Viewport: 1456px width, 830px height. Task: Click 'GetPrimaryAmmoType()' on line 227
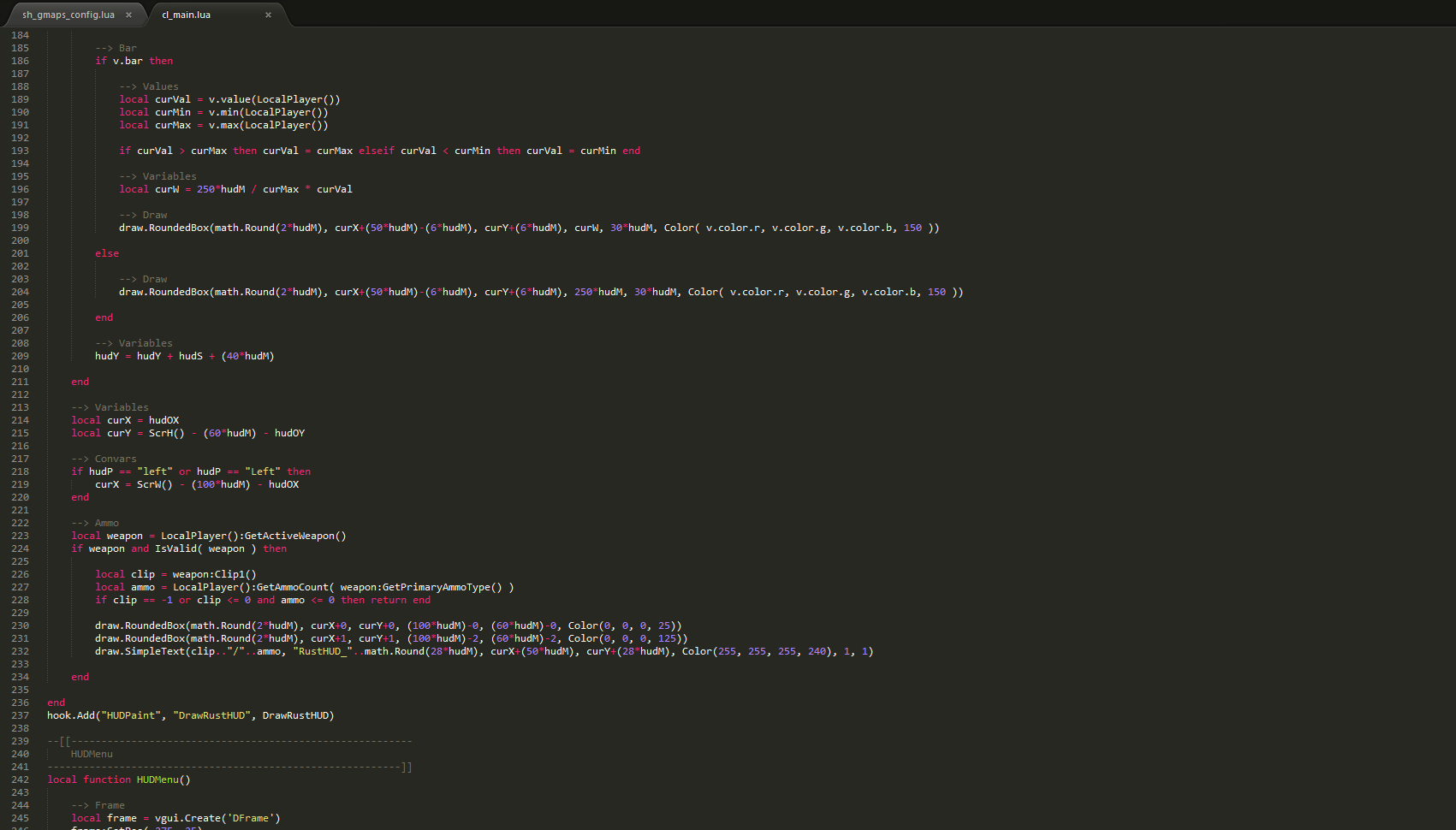pos(443,587)
